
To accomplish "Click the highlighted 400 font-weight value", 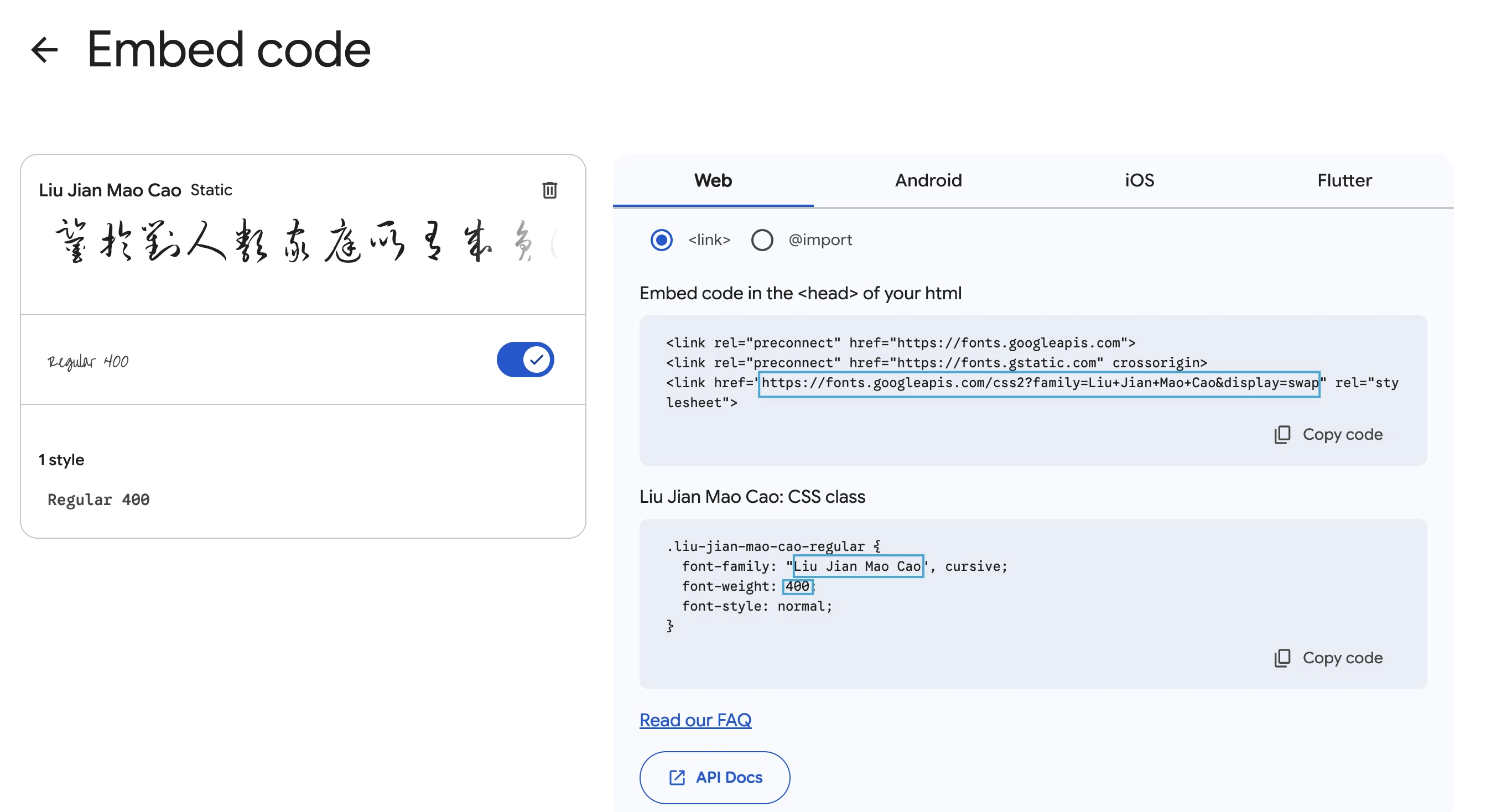I will 797,586.
